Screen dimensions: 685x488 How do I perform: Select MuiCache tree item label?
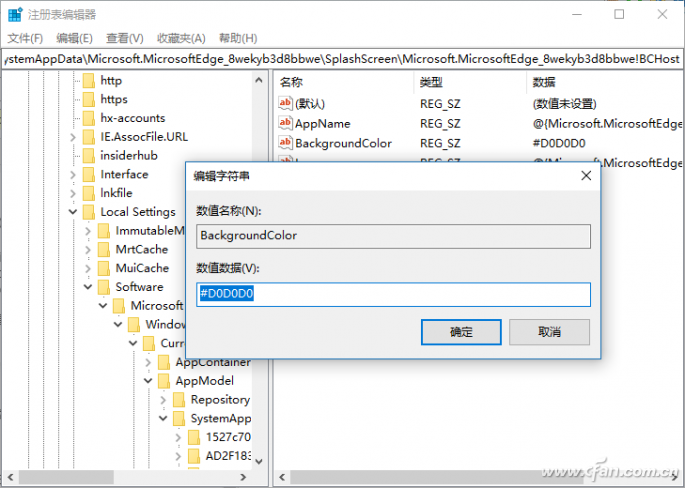point(142,268)
